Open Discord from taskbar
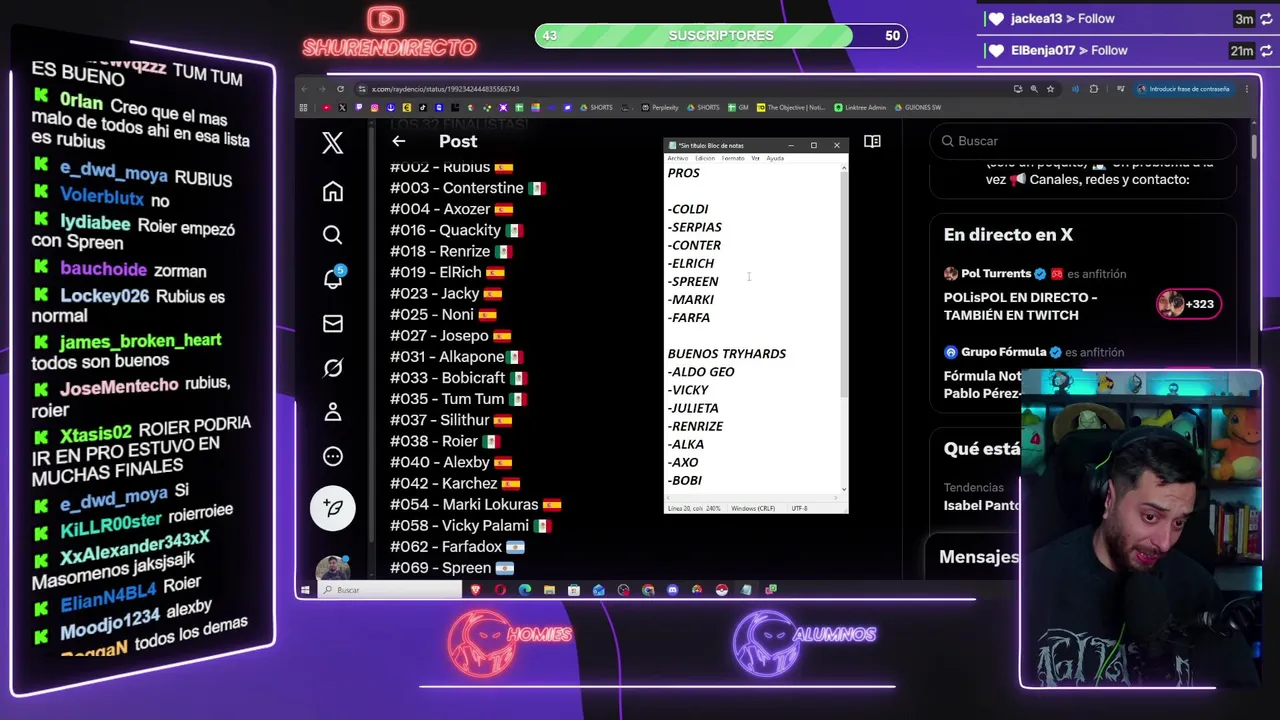This screenshot has width=1280, height=720. click(x=672, y=590)
